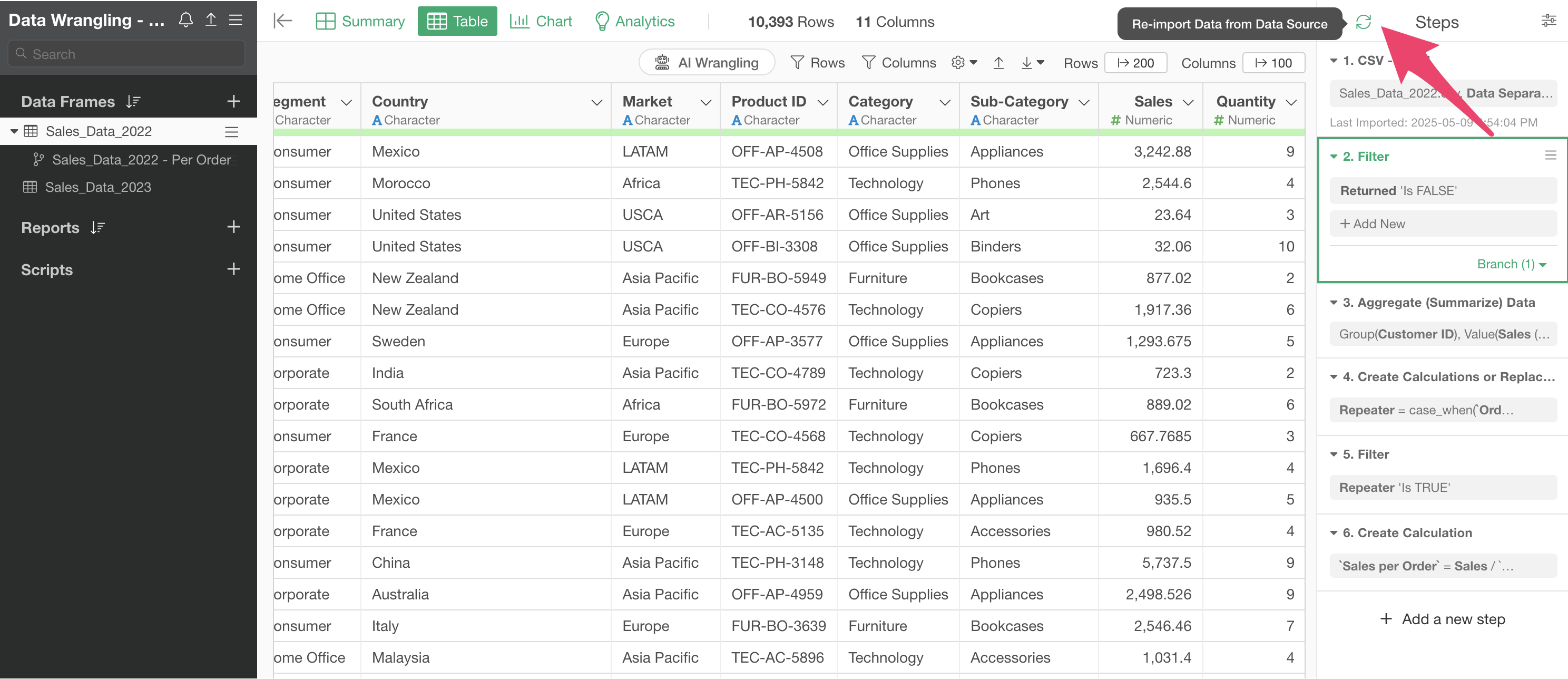Collapse step 4 Create Calculations
This screenshot has height=679, width=1568.
tap(1334, 377)
